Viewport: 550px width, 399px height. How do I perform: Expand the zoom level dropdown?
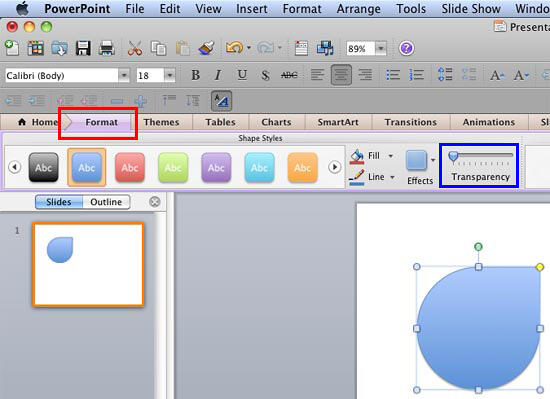pyautogui.click(x=381, y=48)
